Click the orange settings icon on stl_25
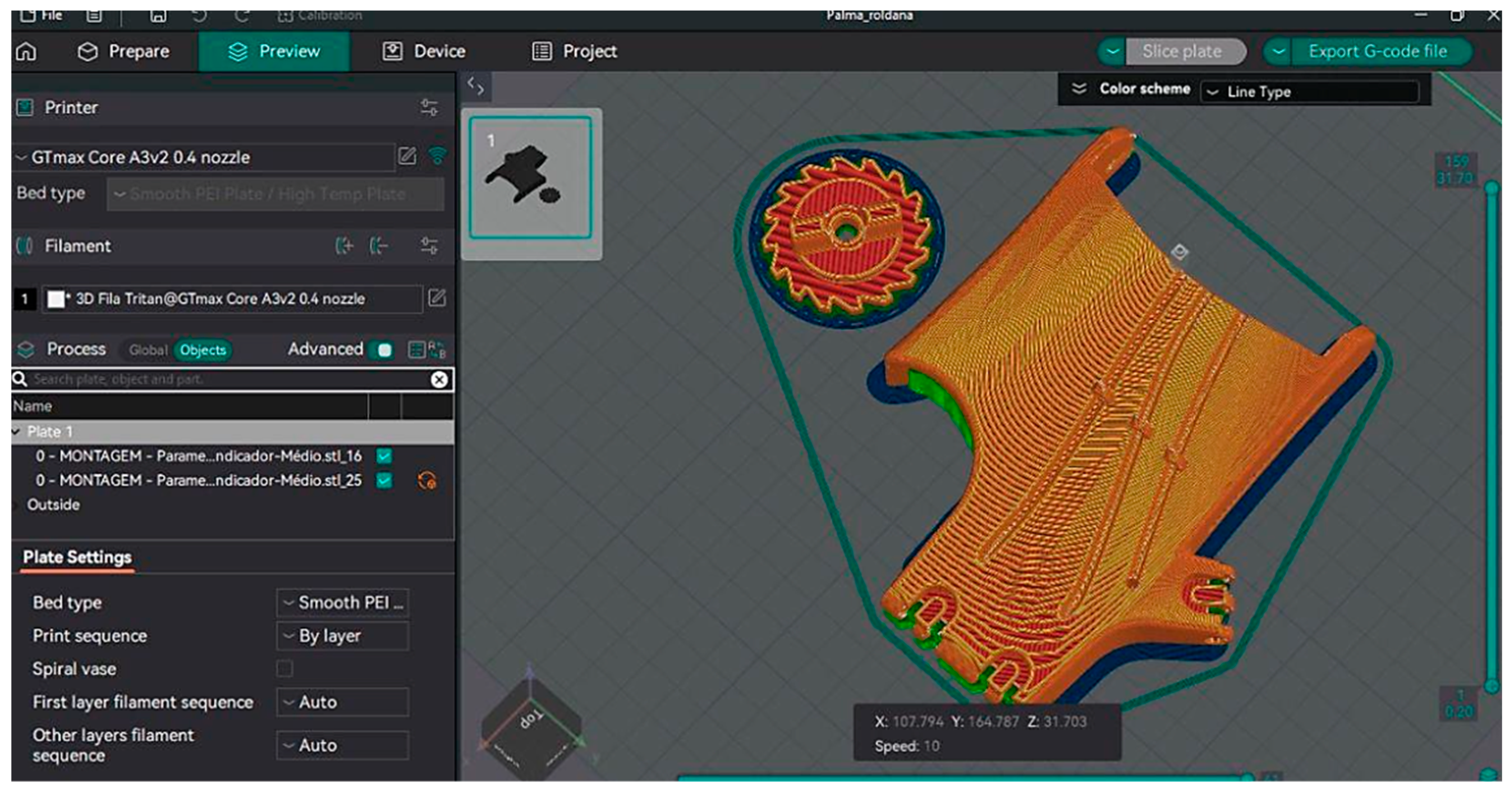 point(427,481)
